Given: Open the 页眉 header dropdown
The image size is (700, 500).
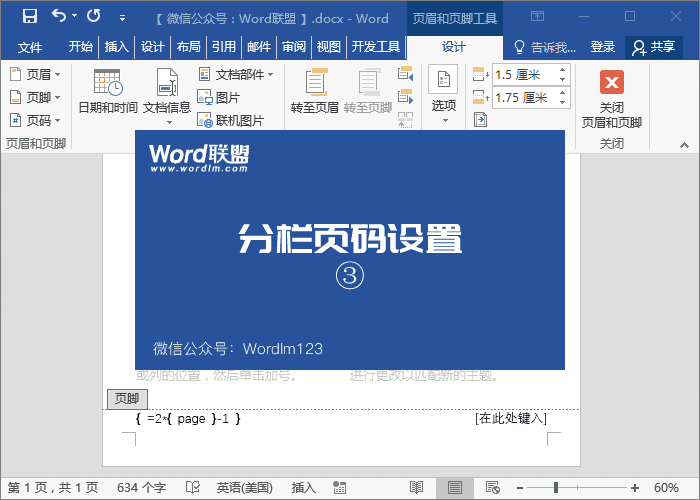Looking at the screenshot, I should tap(35, 74).
